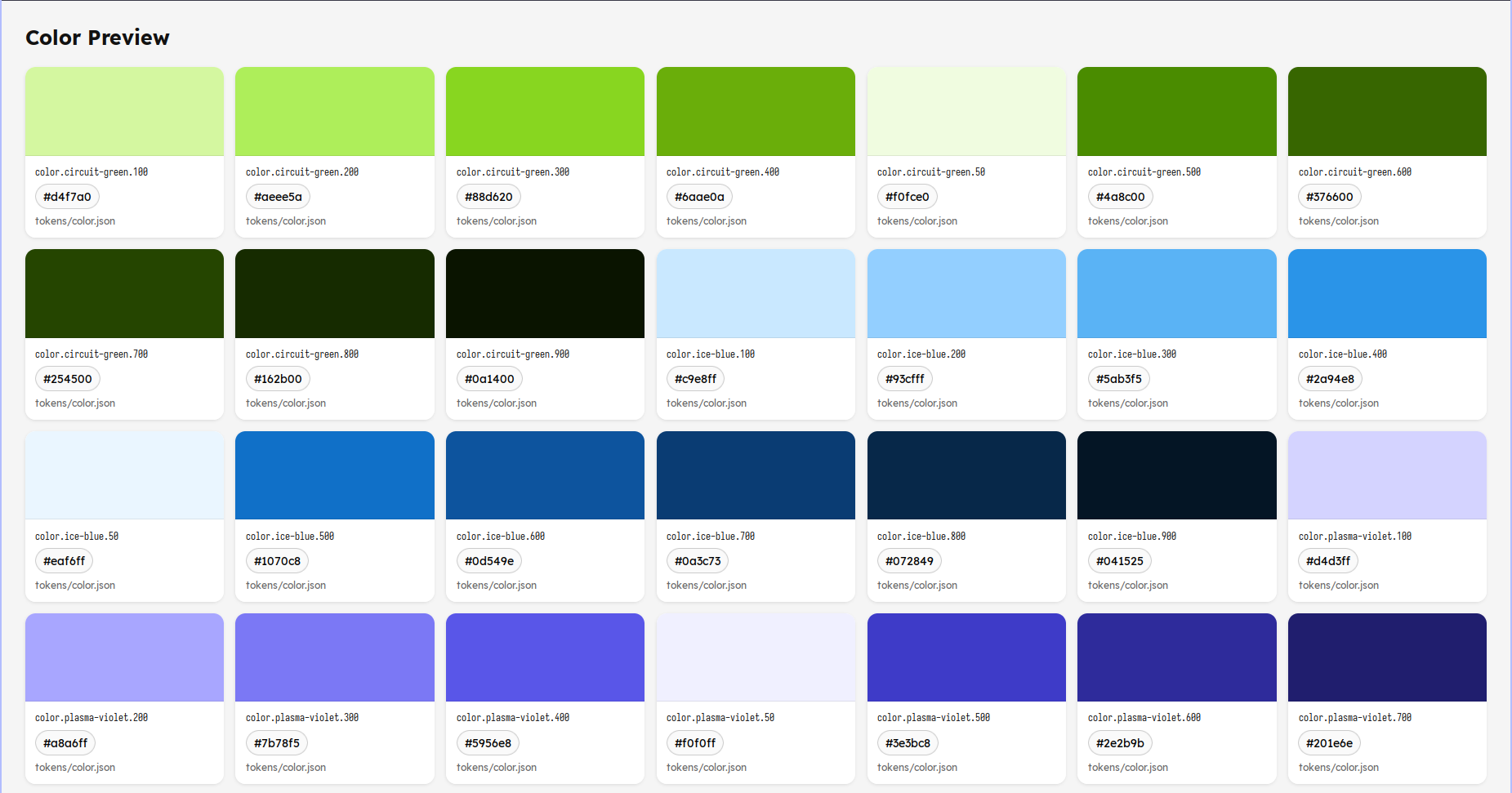Image resolution: width=1512 pixels, height=793 pixels.
Task: Copy the #1070c8 hex badge
Action: click(278, 561)
